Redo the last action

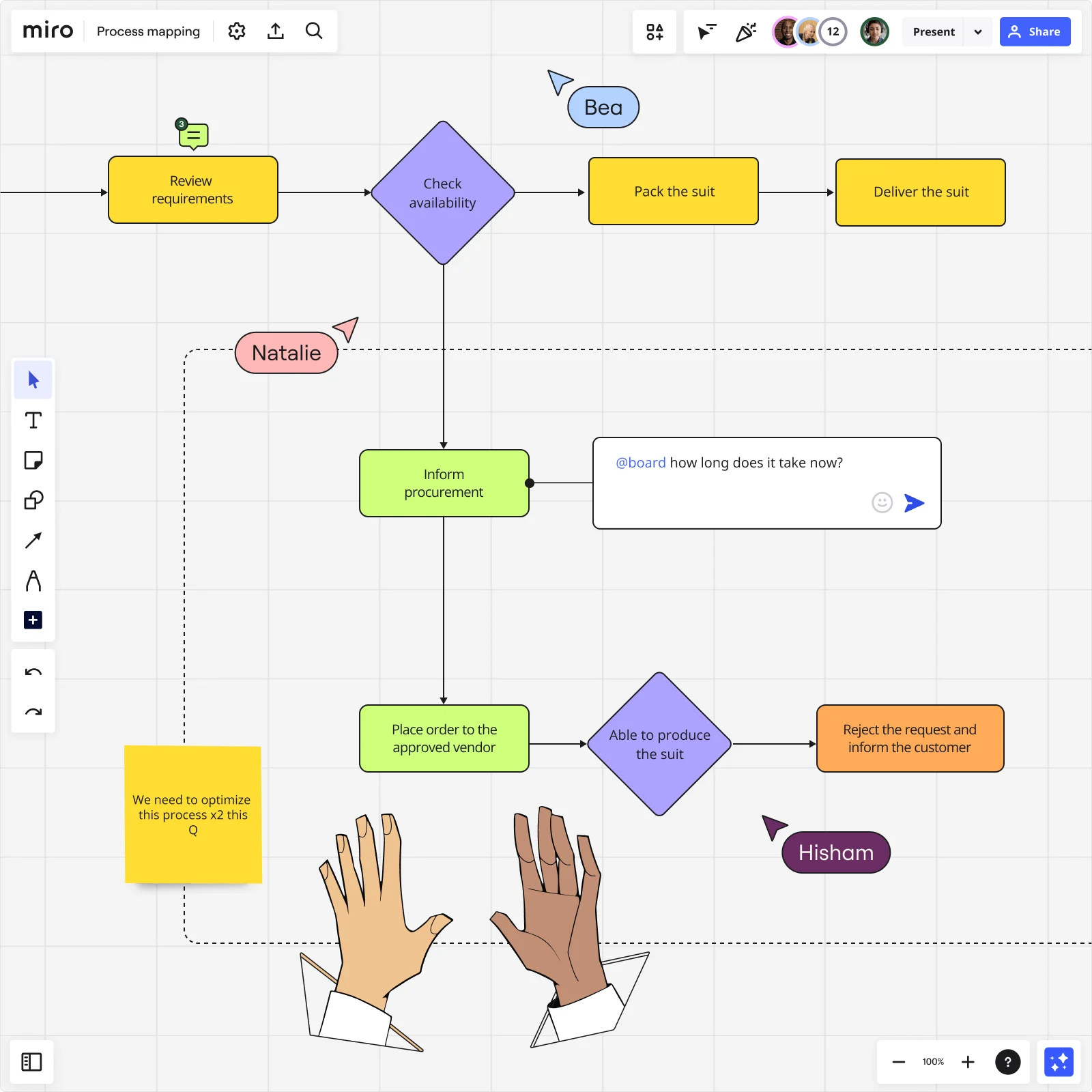33,712
